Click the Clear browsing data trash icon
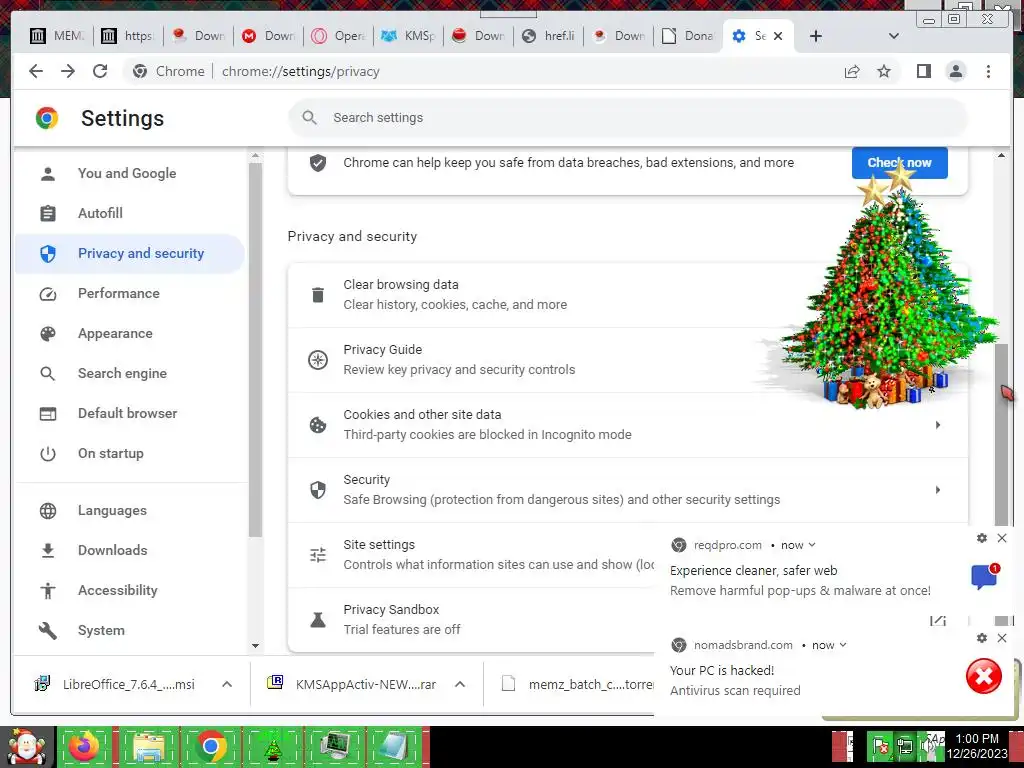Viewport: 1024px width, 768px height. (318, 295)
